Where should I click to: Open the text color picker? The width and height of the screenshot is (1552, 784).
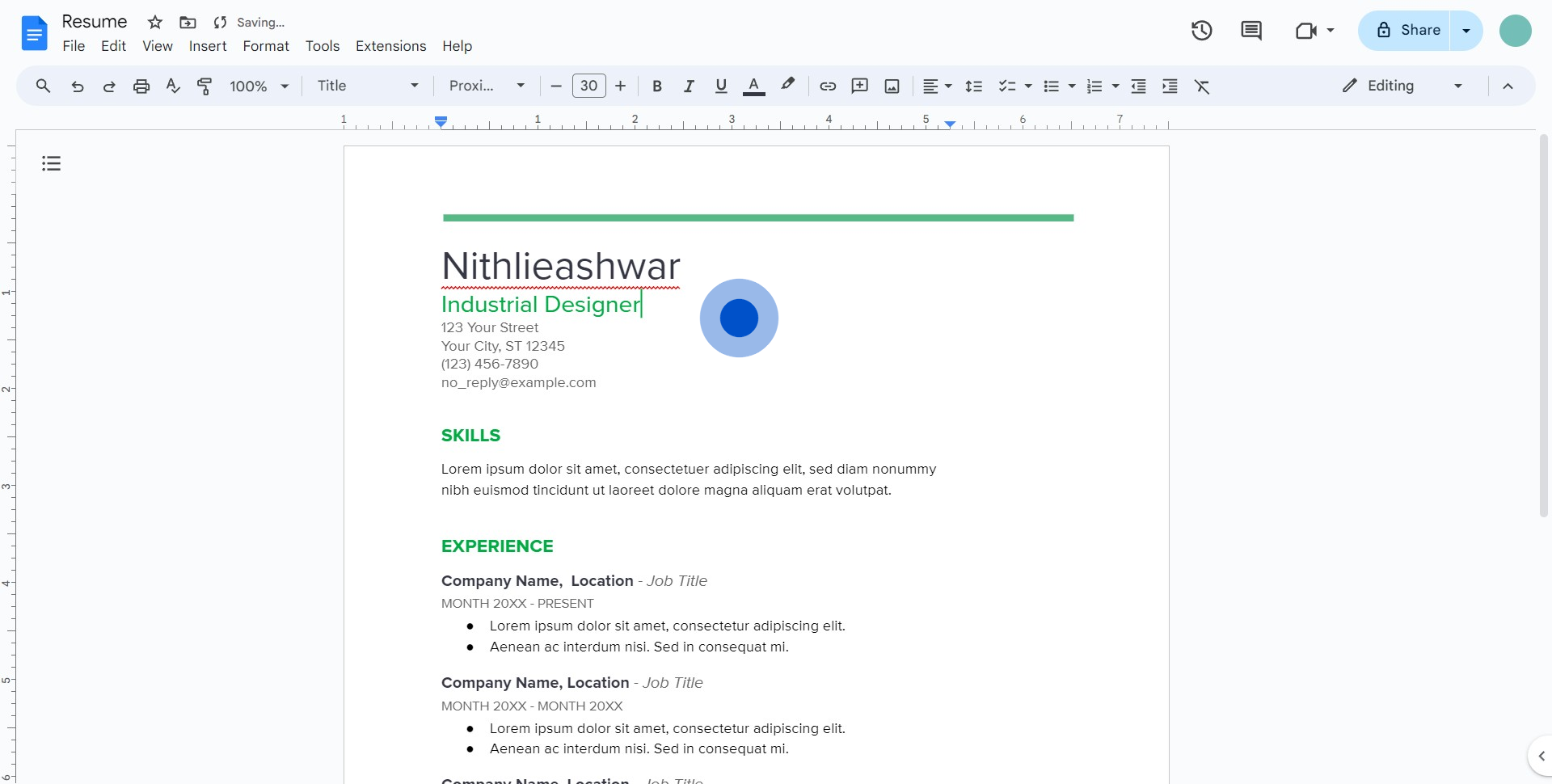click(753, 86)
